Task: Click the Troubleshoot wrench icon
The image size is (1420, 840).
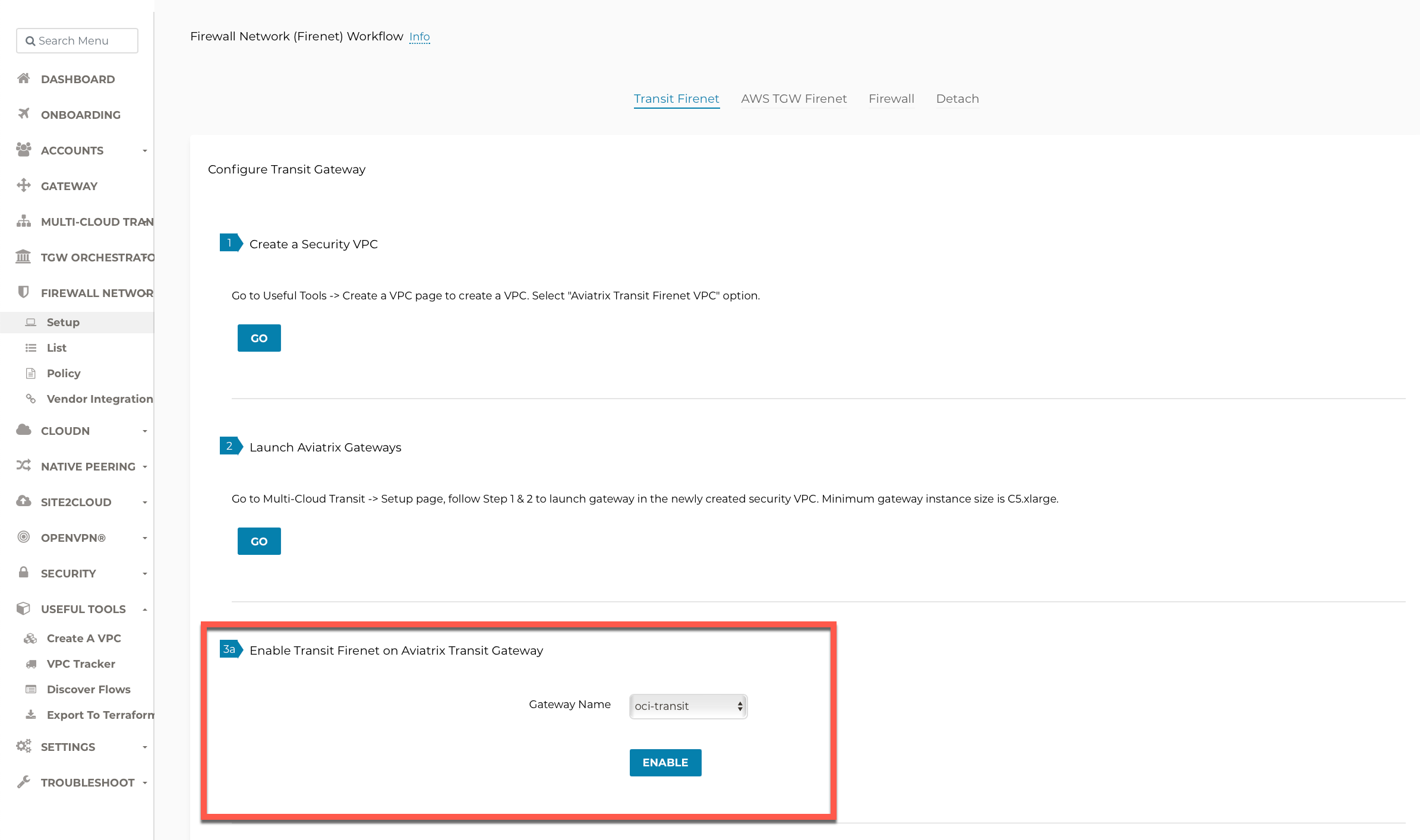Action: (x=24, y=782)
